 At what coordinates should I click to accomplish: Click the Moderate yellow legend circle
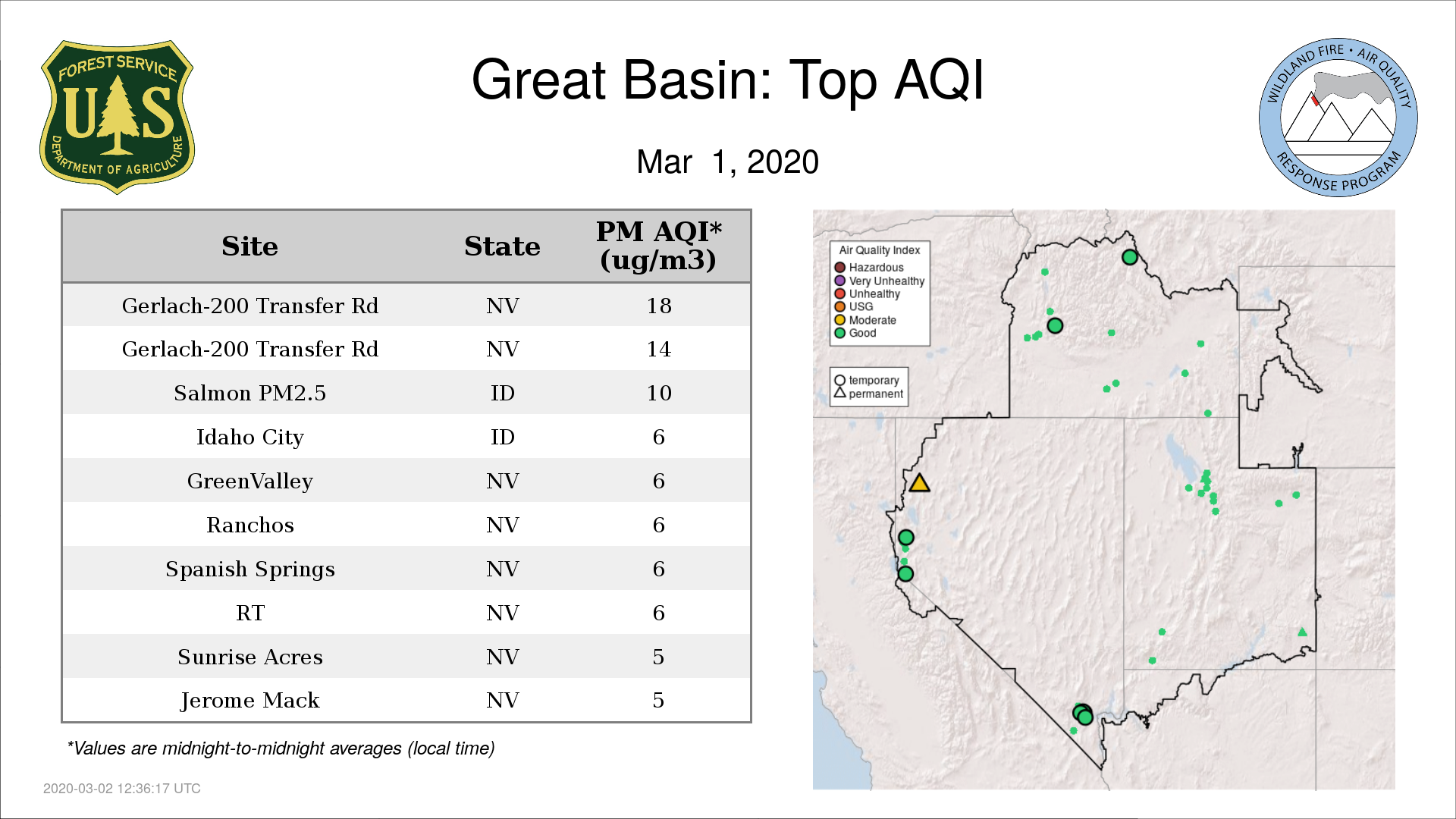click(x=839, y=320)
